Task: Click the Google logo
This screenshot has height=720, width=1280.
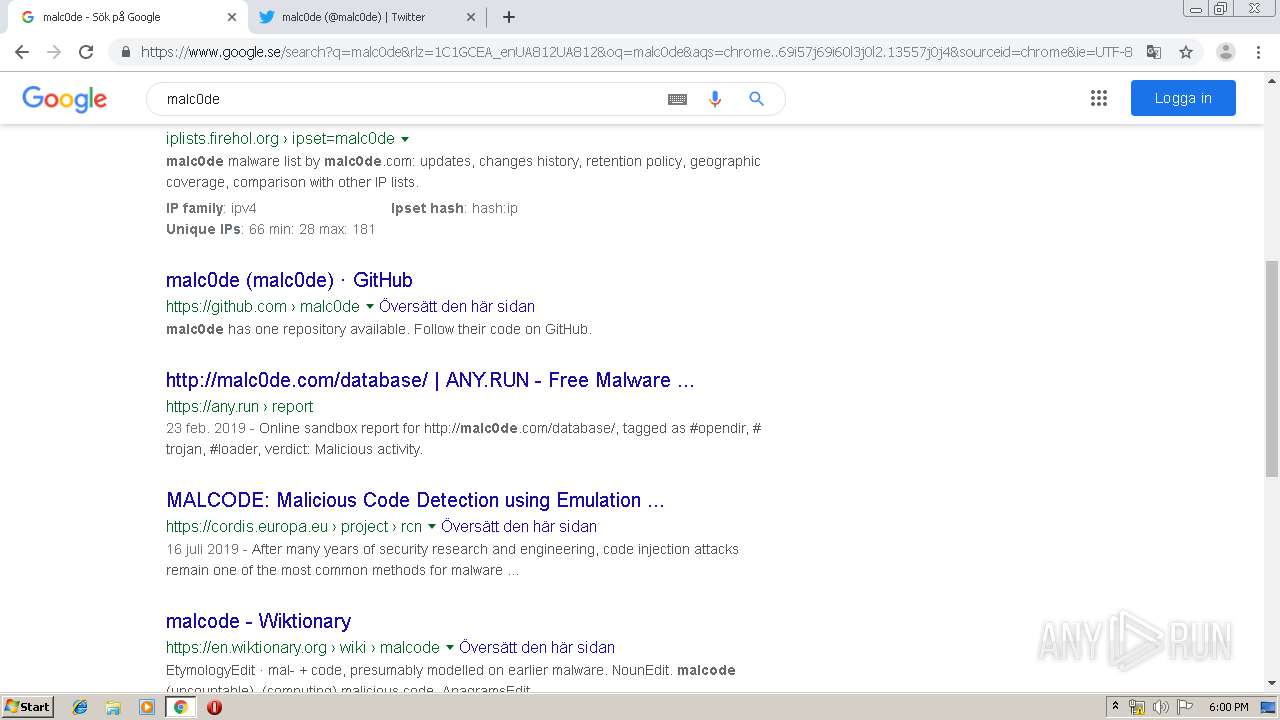Action: click(64, 99)
